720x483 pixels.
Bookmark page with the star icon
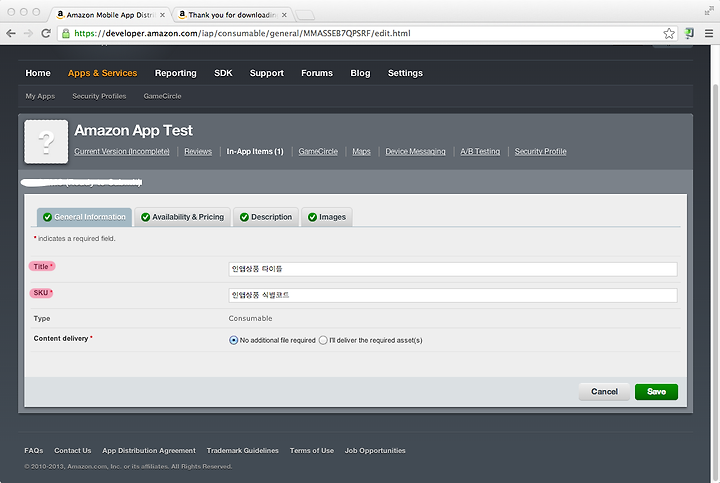pyautogui.click(x=669, y=33)
